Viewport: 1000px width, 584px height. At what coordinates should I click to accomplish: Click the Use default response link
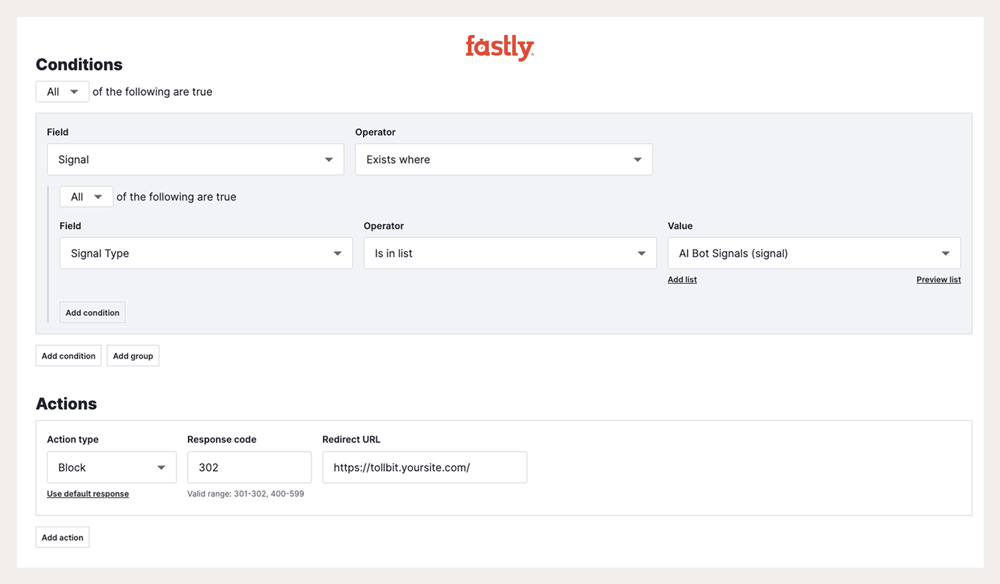(x=88, y=494)
